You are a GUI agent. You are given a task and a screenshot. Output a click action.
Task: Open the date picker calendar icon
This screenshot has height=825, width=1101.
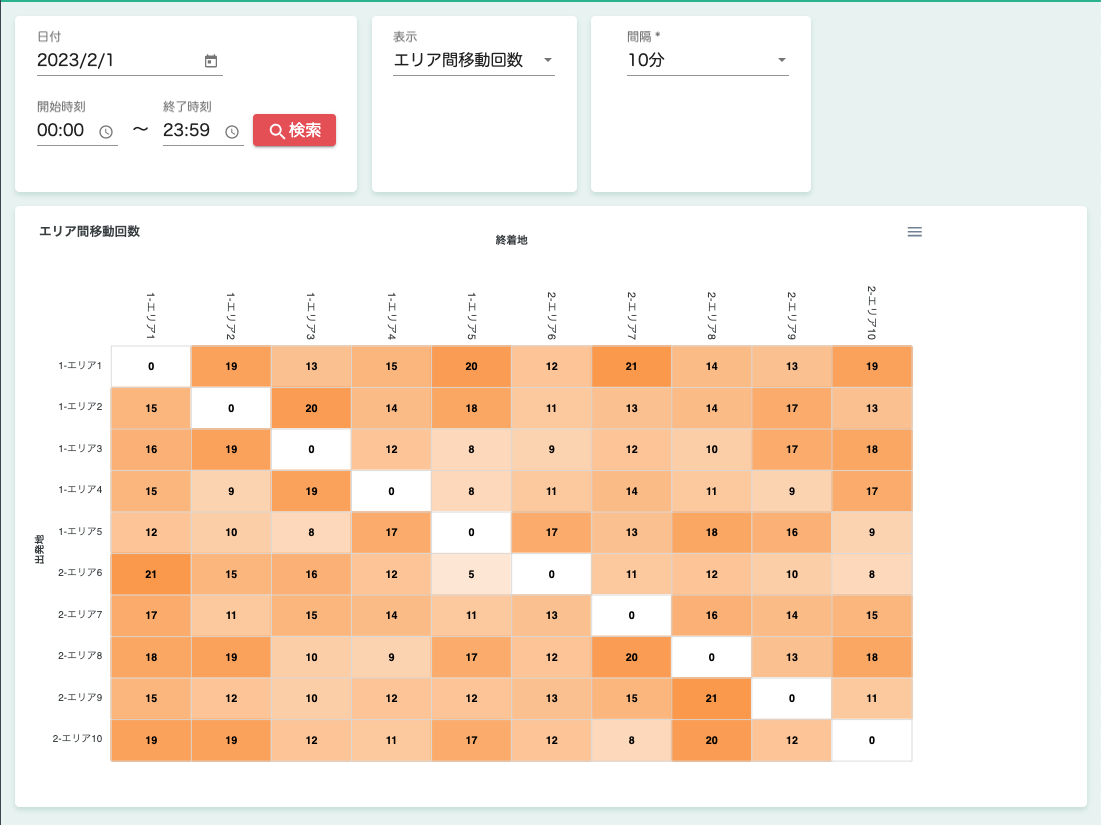(x=211, y=61)
